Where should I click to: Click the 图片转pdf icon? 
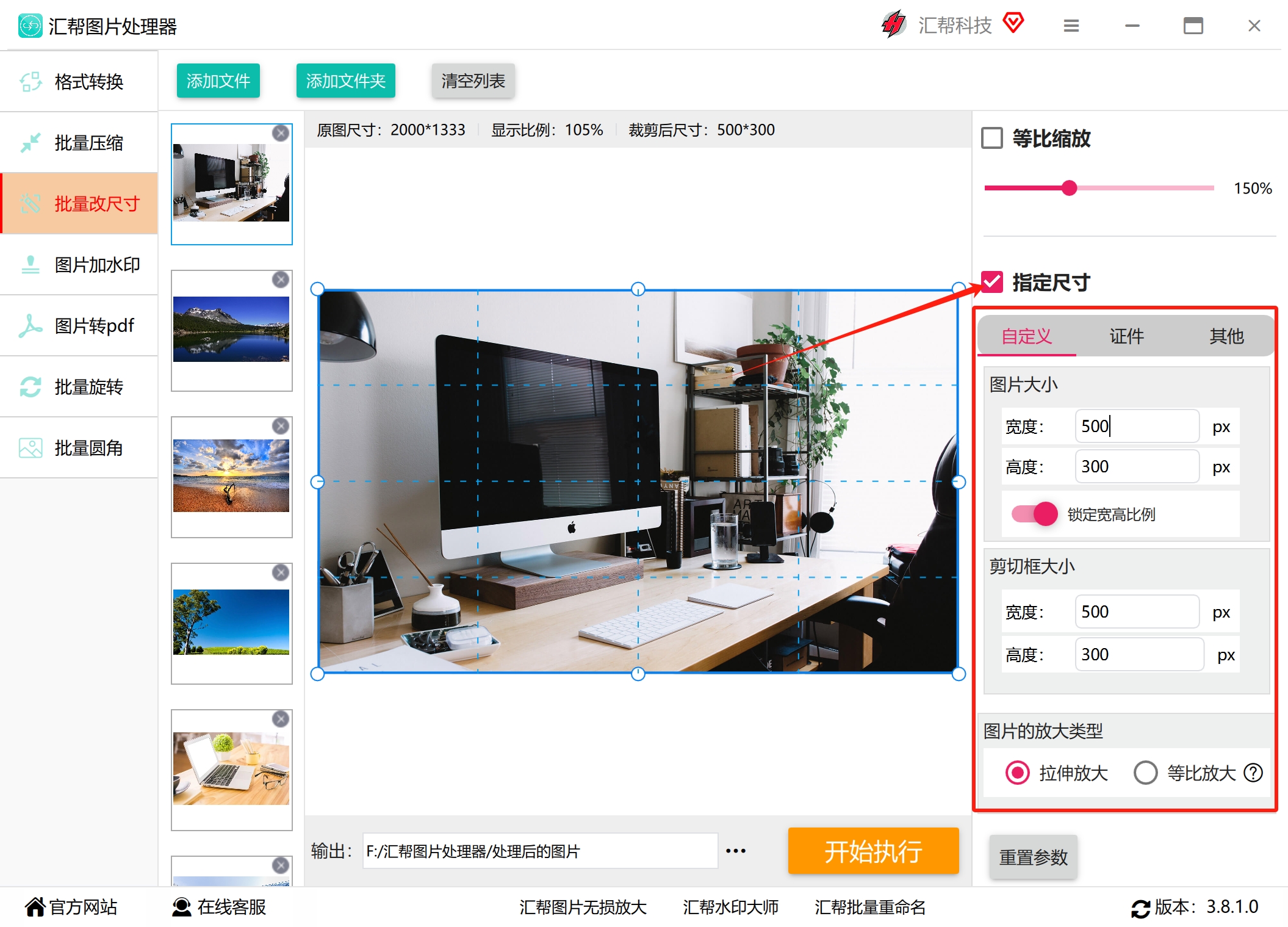pyautogui.click(x=31, y=326)
